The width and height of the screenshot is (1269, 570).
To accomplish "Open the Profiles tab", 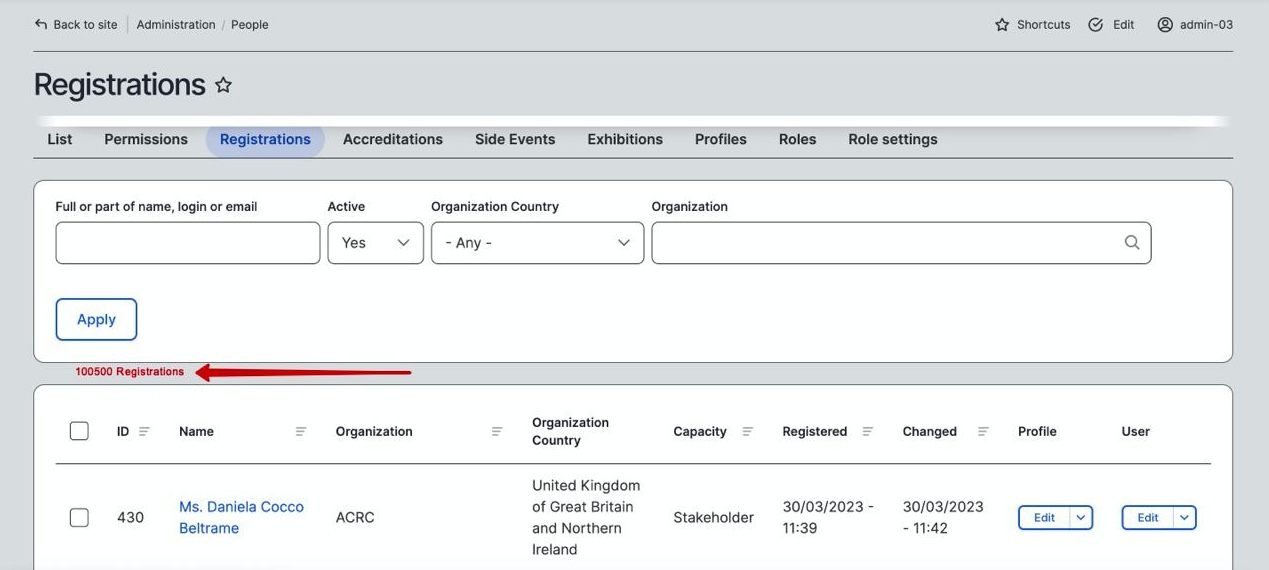I will [721, 139].
